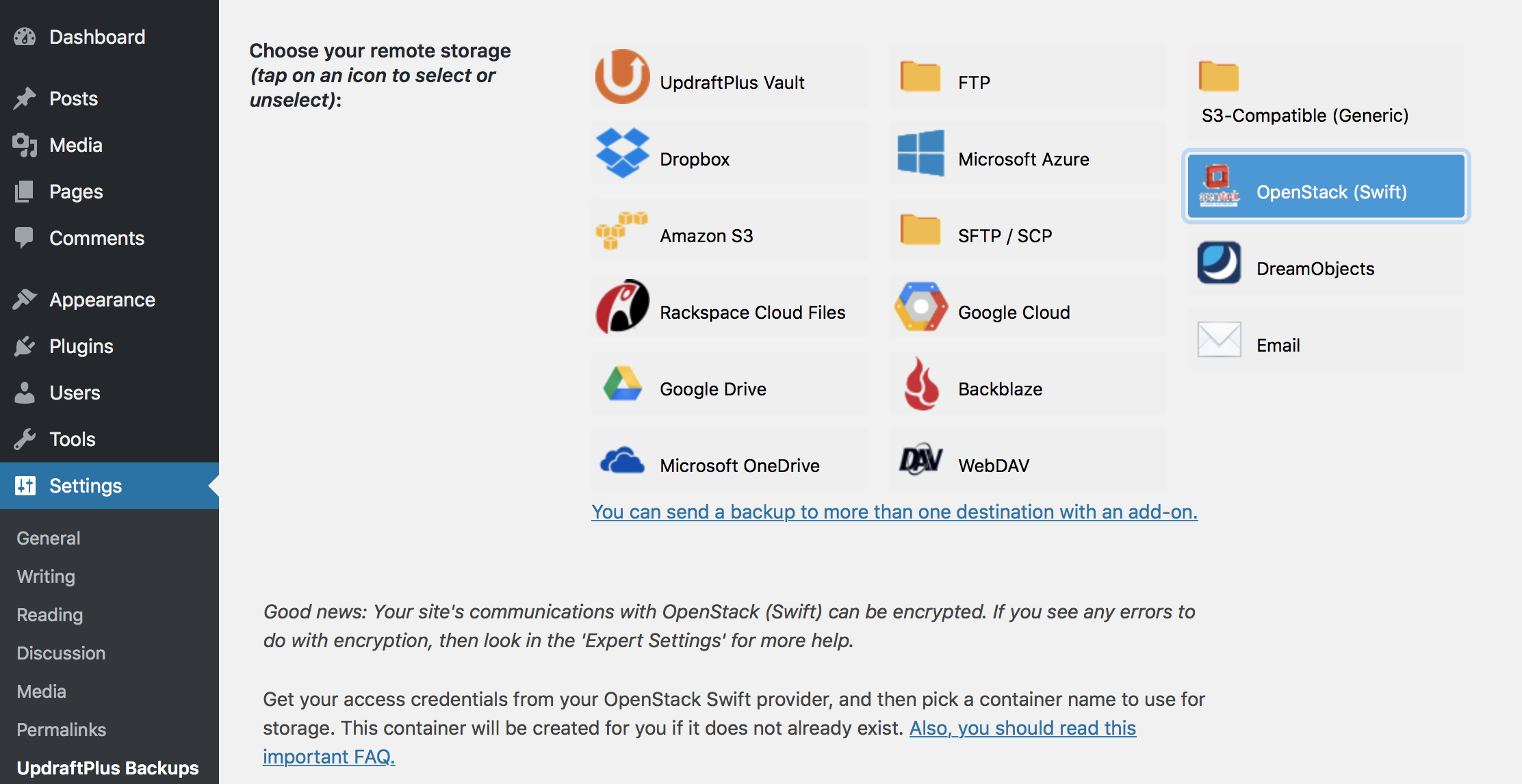Open the 'Also, you should read this important FAQ' link
Image resolution: width=1522 pixels, height=784 pixels.
pos(1022,728)
